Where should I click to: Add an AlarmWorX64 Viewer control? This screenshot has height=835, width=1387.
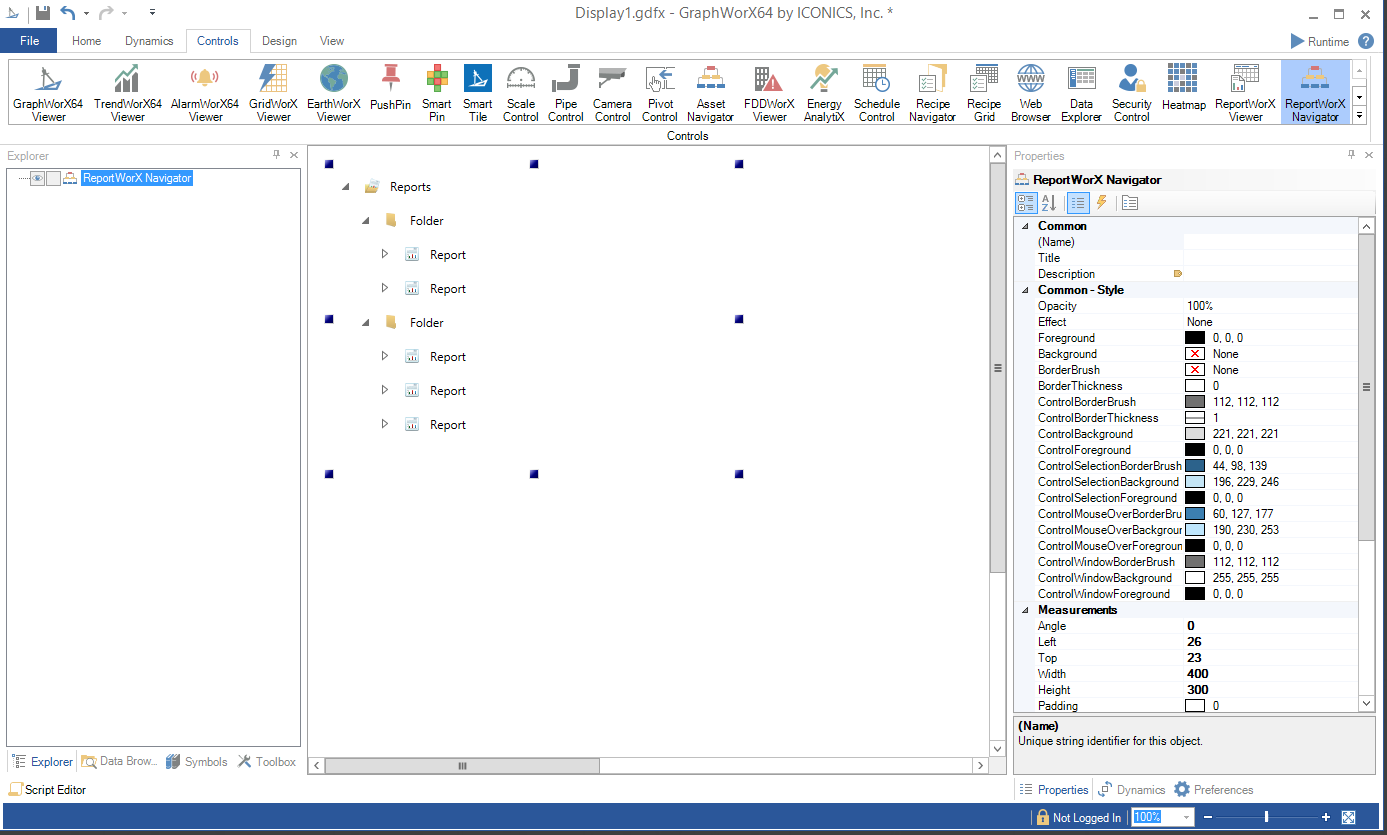[205, 93]
